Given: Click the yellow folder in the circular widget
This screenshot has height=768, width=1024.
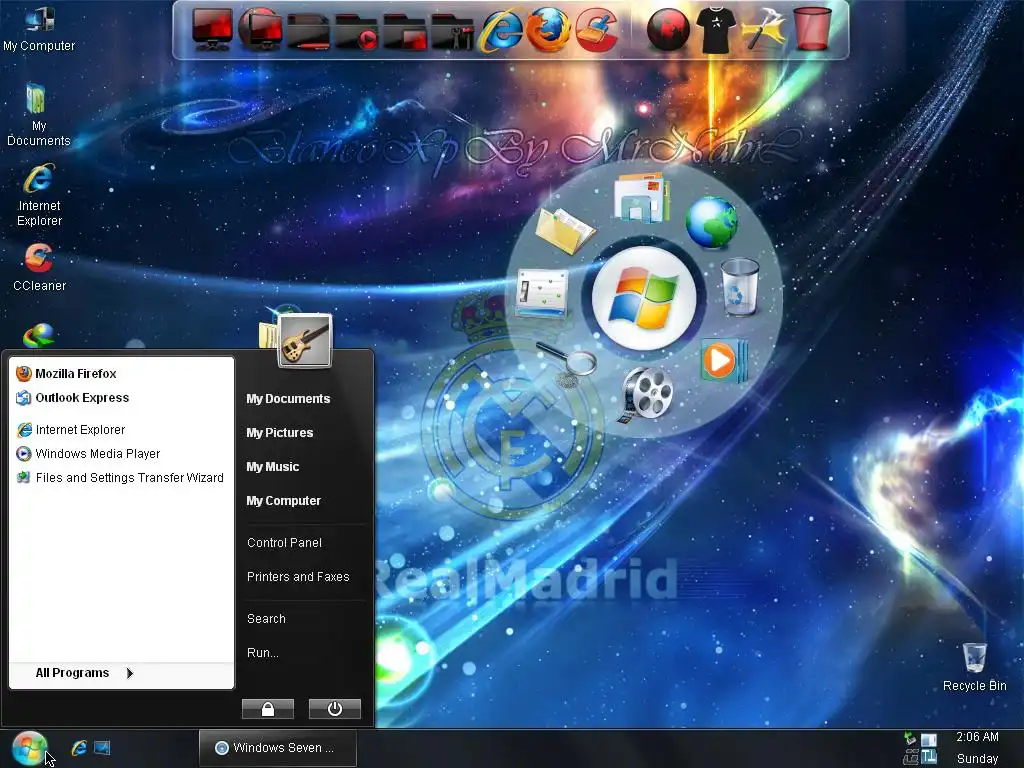Looking at the screenshot, I should 564,231.
